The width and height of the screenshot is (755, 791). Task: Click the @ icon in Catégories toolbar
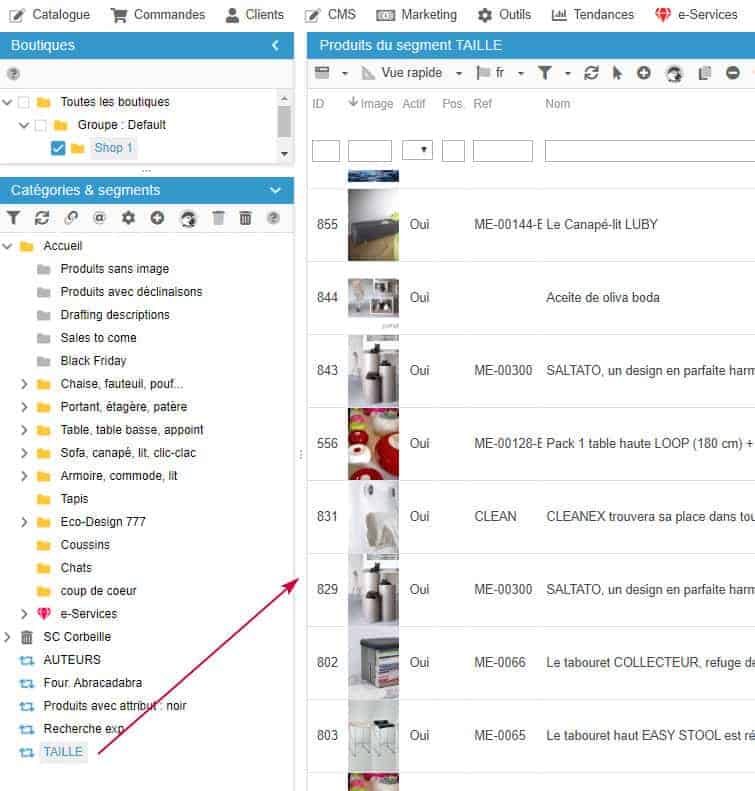[x=99, y=218]
